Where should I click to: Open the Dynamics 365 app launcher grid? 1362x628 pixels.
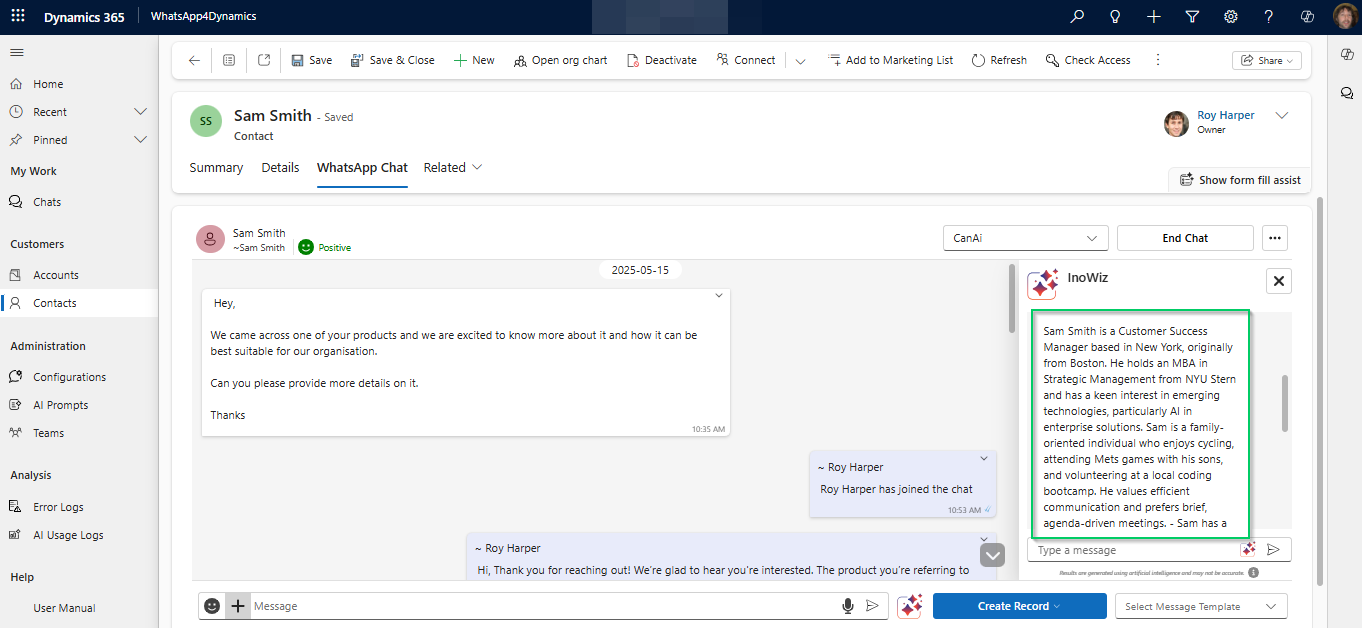[x=20, y=16]
